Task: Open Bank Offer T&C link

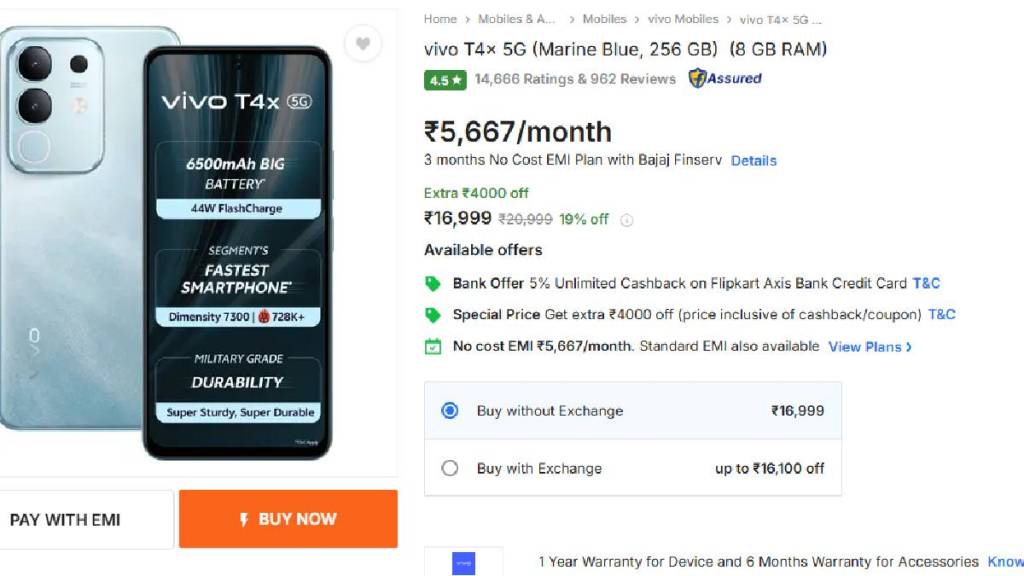Action: click(926, 284)
